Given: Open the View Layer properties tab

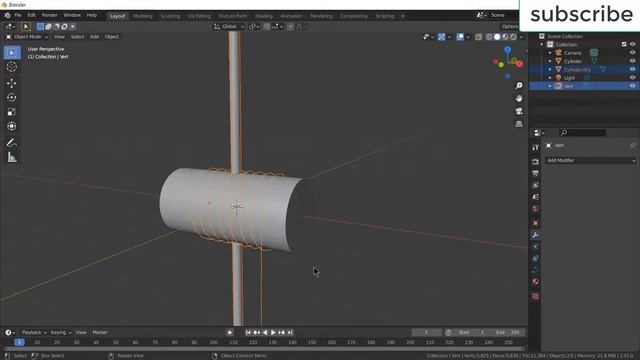Looking at the screenshot, I should click(x=536, y=185).
